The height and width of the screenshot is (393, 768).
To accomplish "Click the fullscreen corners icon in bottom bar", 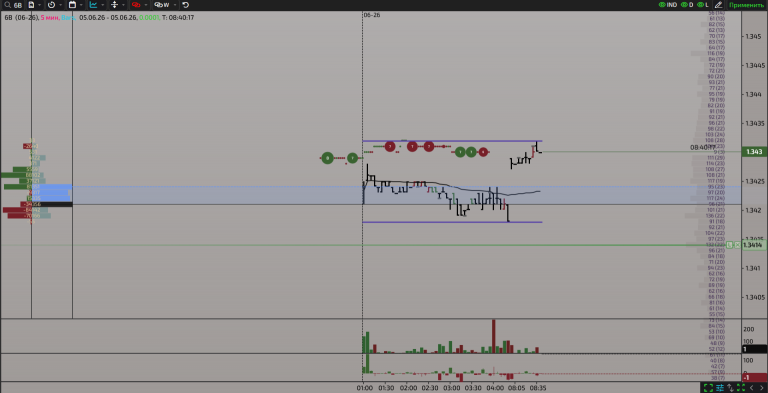I will click(708, 388).
